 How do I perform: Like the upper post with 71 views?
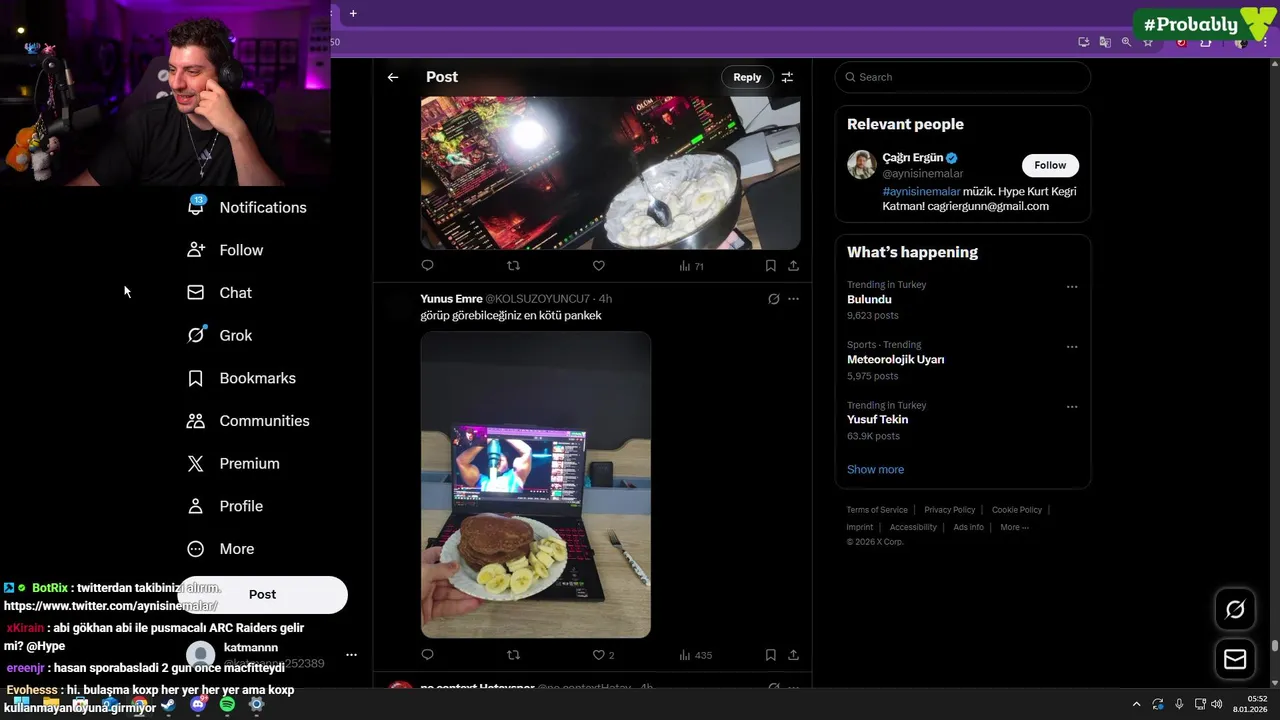point(599,265)
